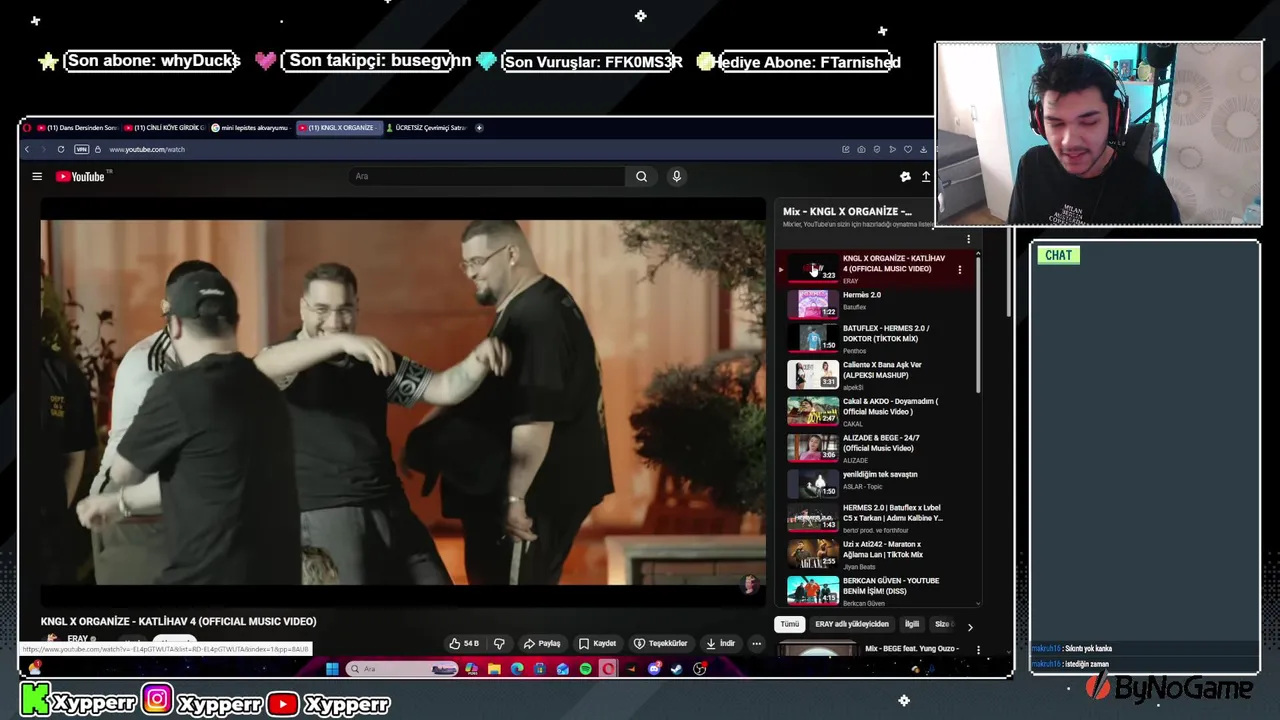Click the Mix playlist title 'Mix - KNGL X ORGANİZE'
Image resolution: width=1280 pixels, height=720 pixels.
point(847,212)
